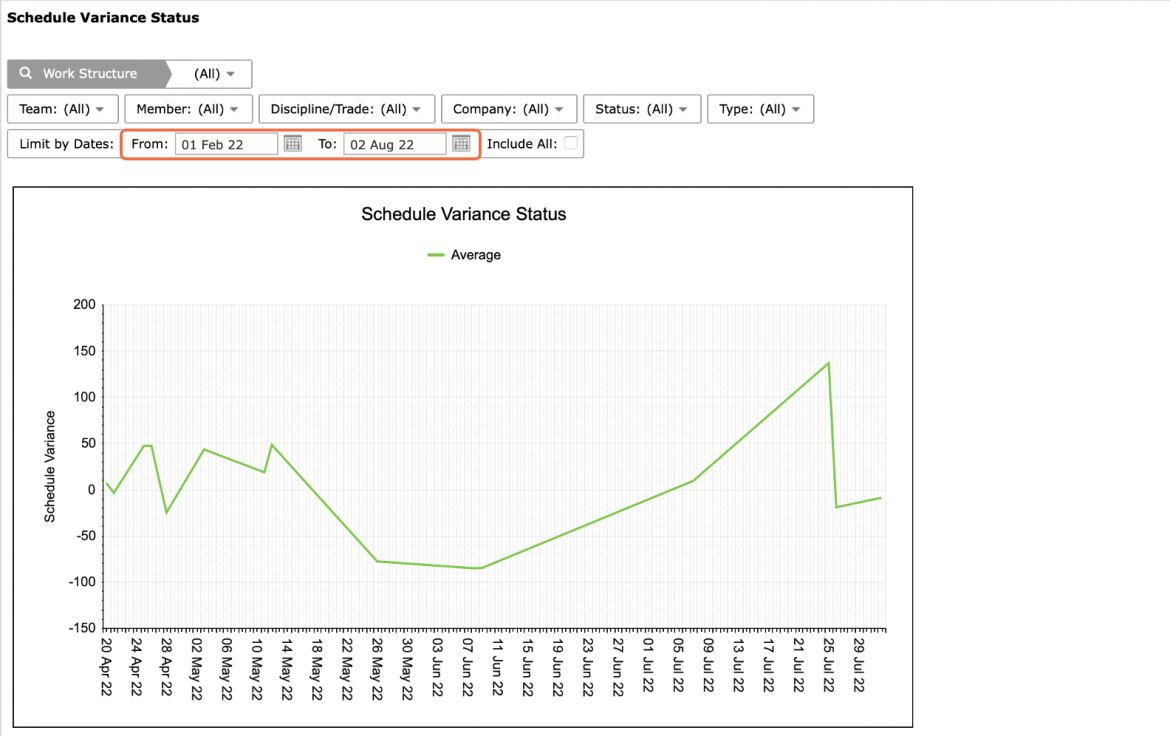Open the Discipline/Trade filter dropdown
Image resolution: width=1170 pixels, height=736 pixels.
coord(346,109)
